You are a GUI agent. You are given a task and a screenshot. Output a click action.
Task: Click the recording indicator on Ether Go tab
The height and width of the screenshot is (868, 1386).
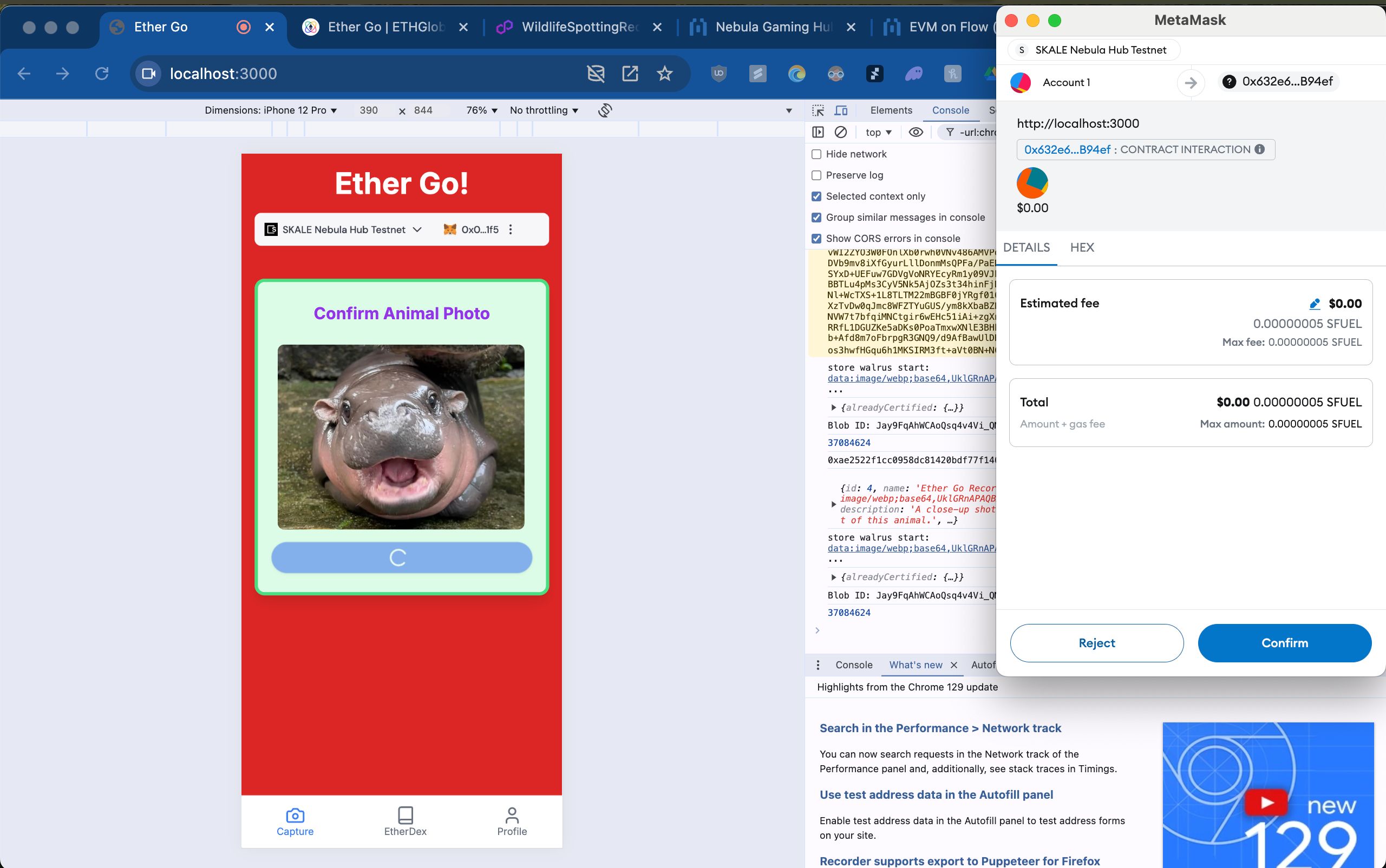click(x=244, y=27)
